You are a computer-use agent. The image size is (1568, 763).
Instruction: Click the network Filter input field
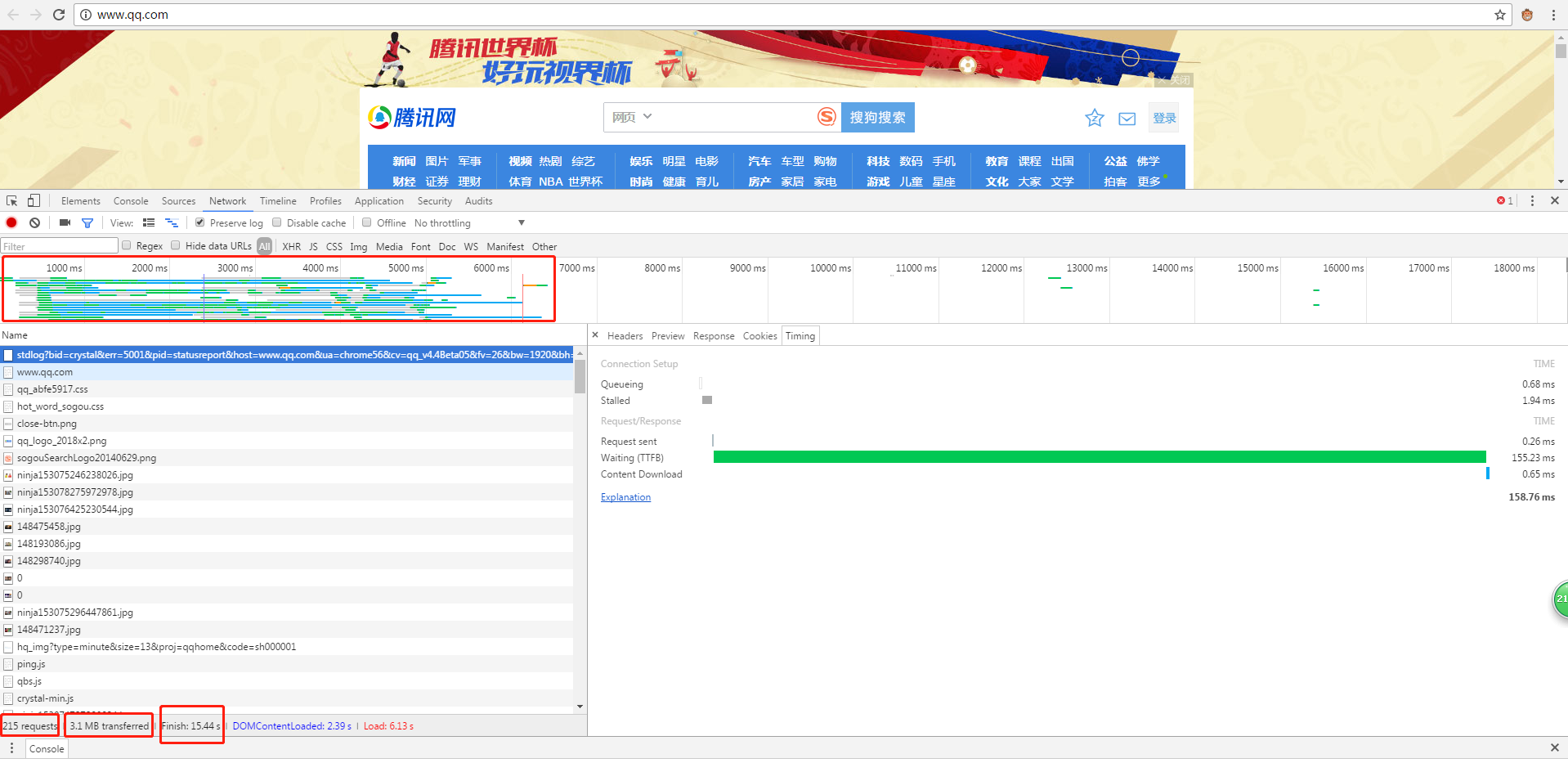[60, 246]
